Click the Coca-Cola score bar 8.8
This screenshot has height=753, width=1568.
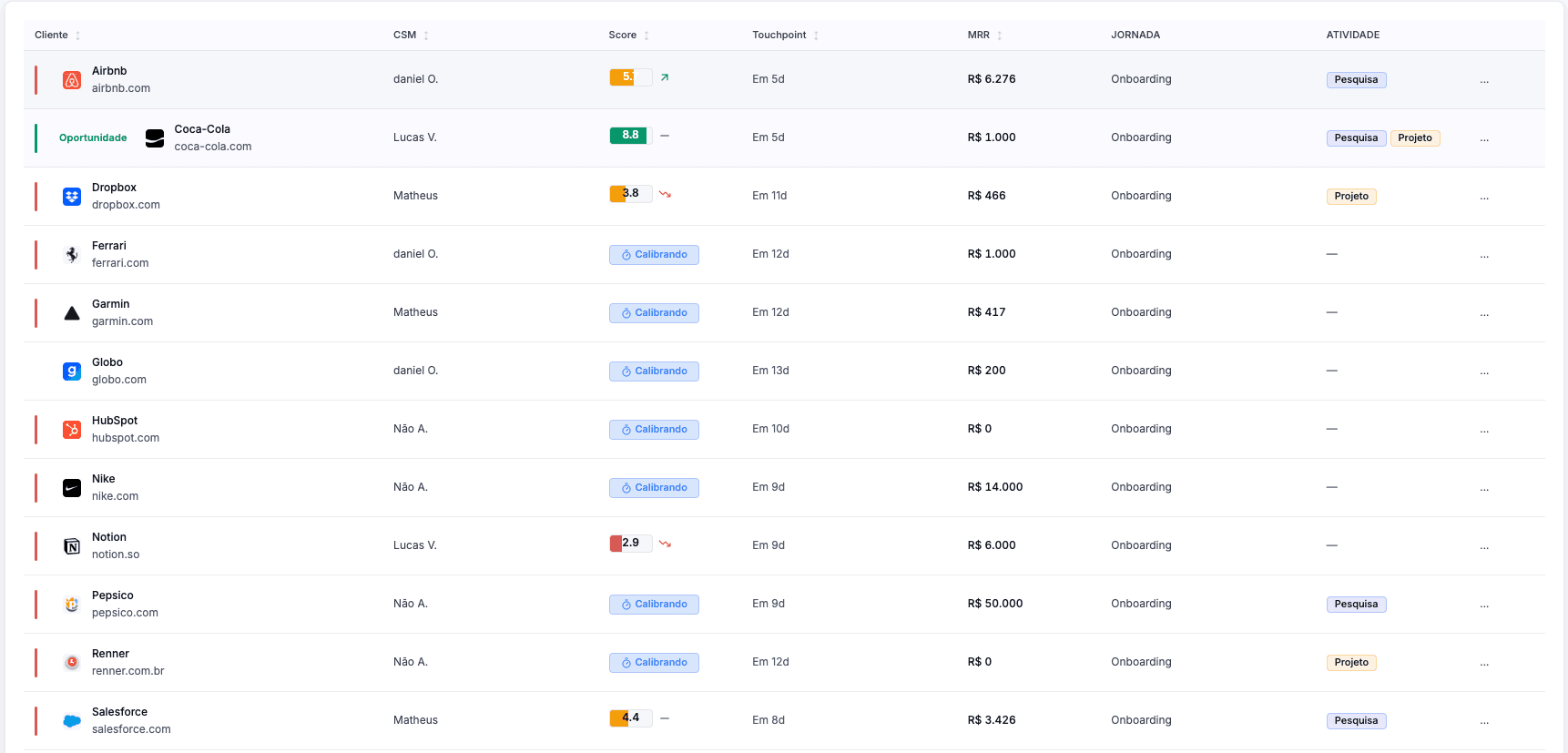pyautogui.click(x=631, y=136)
